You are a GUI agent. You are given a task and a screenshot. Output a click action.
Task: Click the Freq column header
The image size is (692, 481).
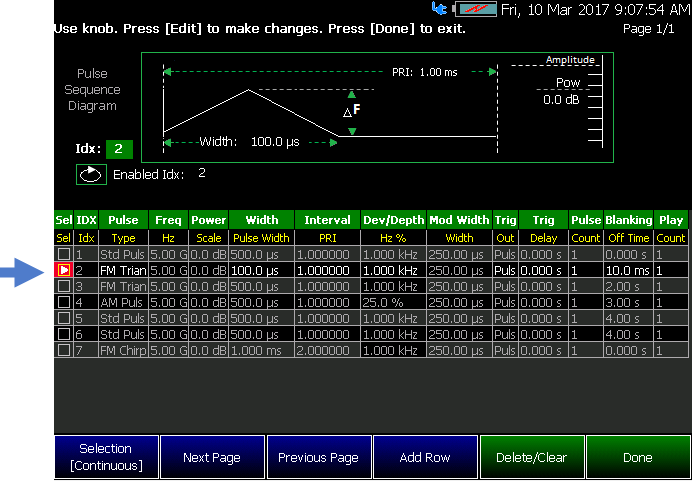pos(169,220)
